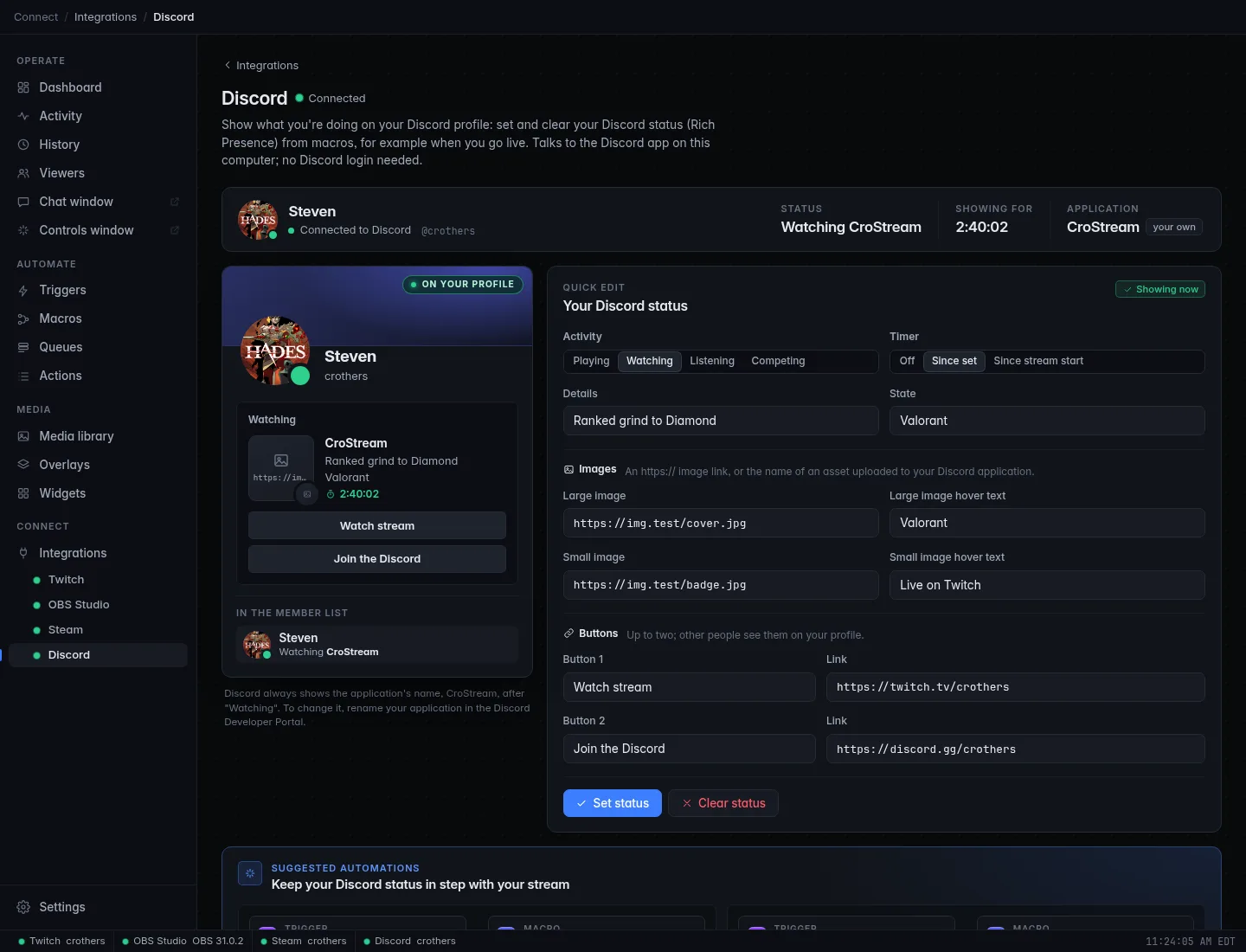1246x952 pixels.
Task: Click the Steven Hades avatar in status header
Action: [x=258, y=220]
